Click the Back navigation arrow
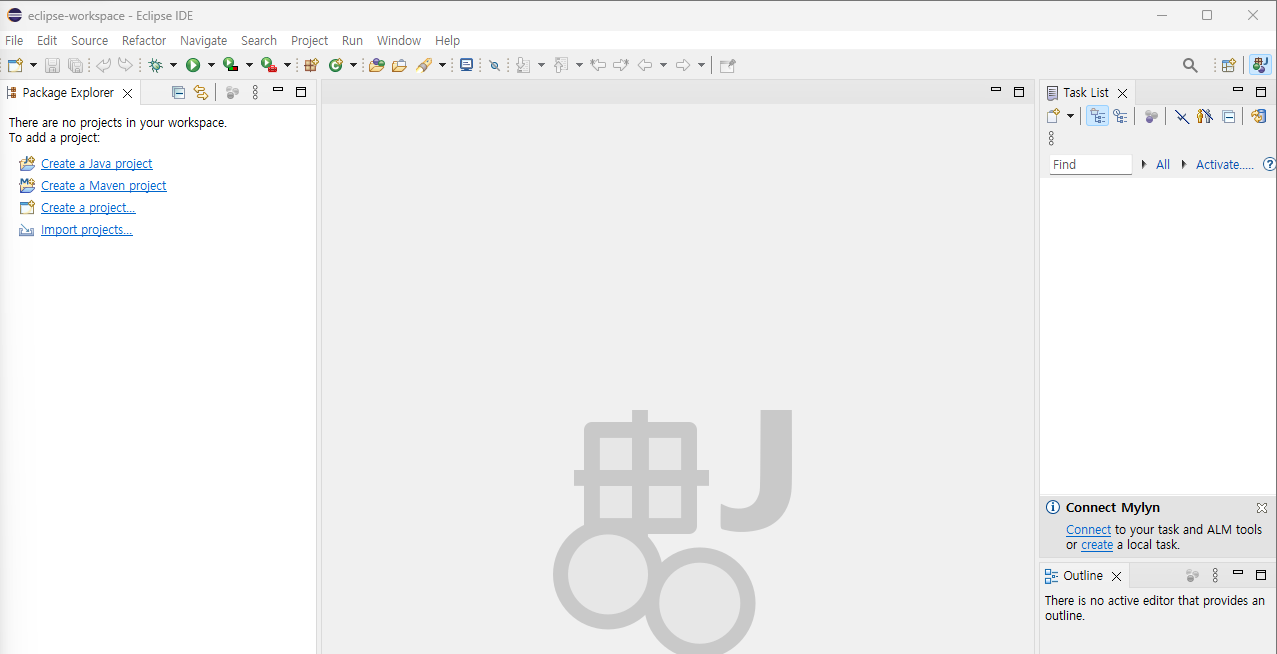1277x654 pixels. (x=645, y=65)
